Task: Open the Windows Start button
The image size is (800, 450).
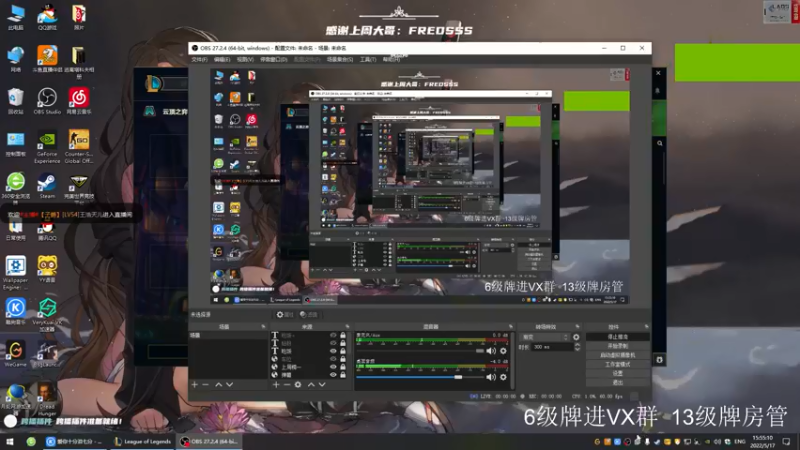Action: click(x=9, y=441)
